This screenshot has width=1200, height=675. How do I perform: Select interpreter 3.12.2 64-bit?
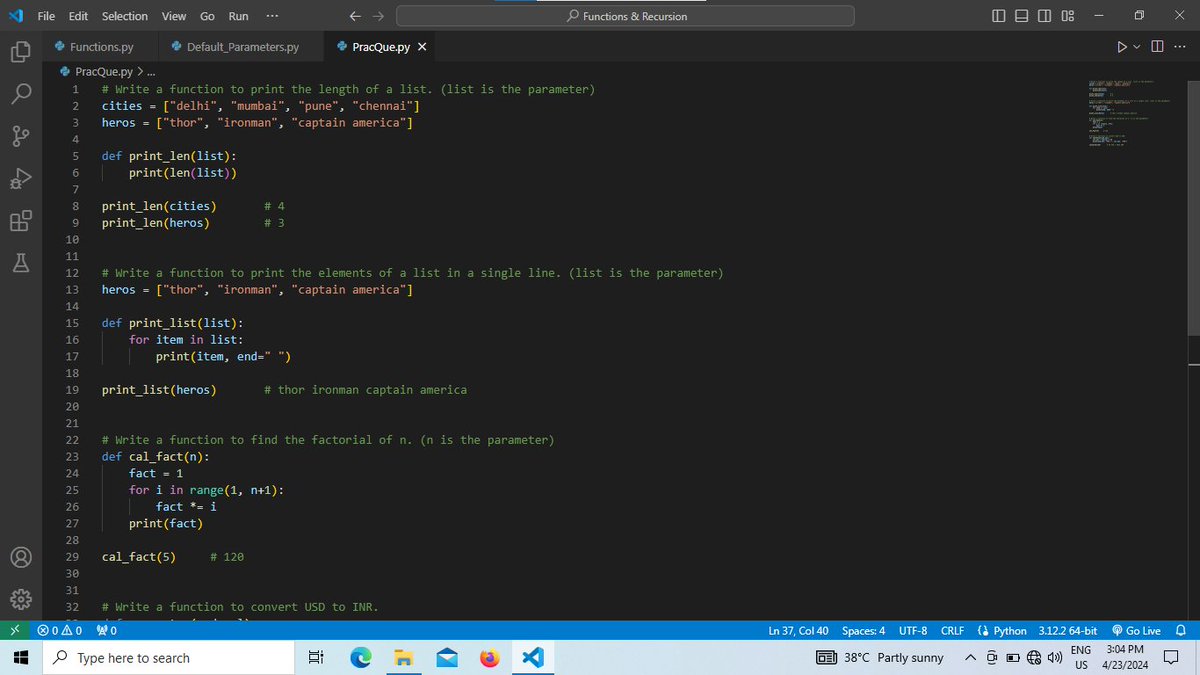(x=1067, y=631)
